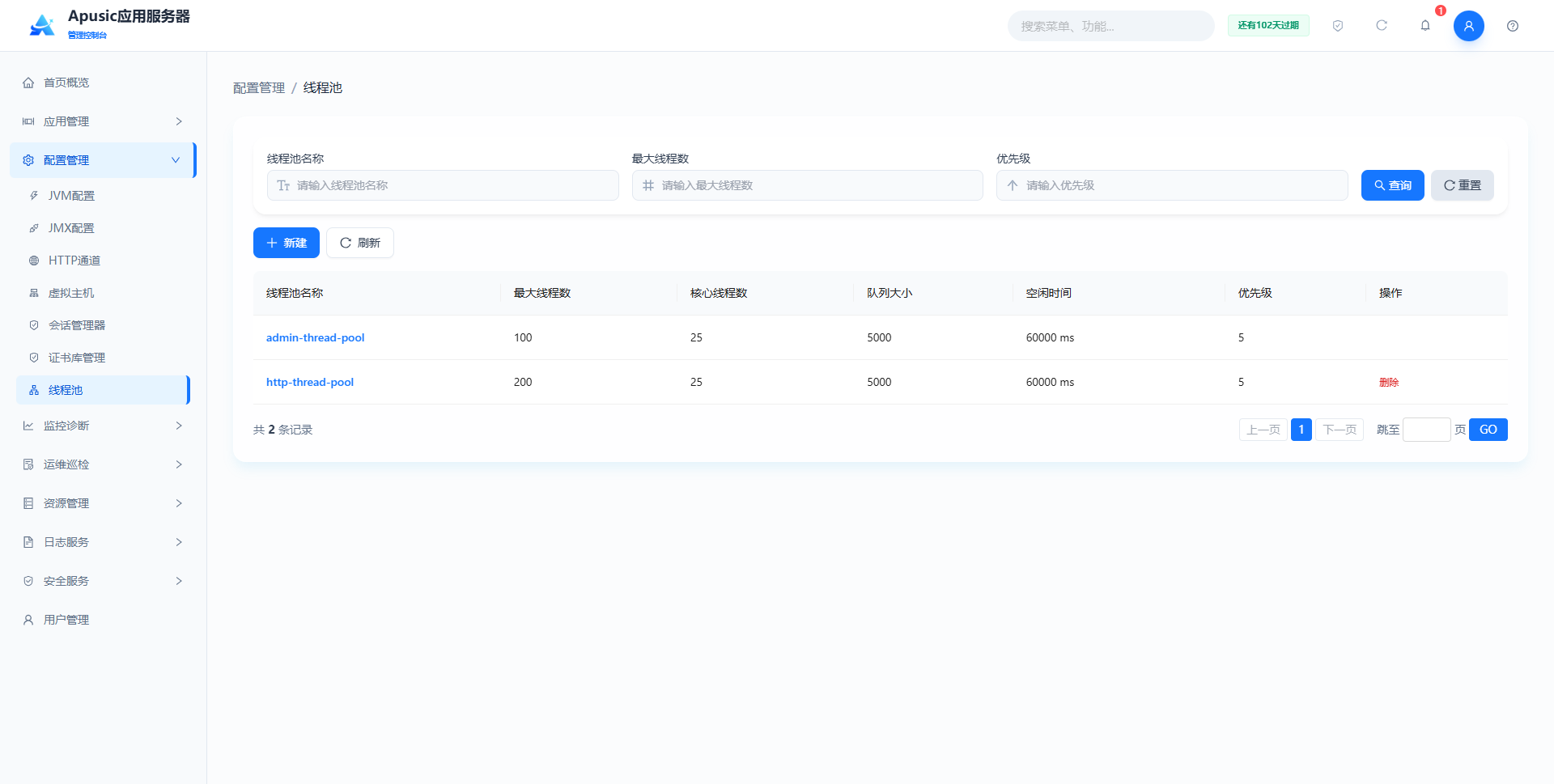Click the 监控诊断 chart icon
Screen dimensions: 1554x784
(28, 426)
